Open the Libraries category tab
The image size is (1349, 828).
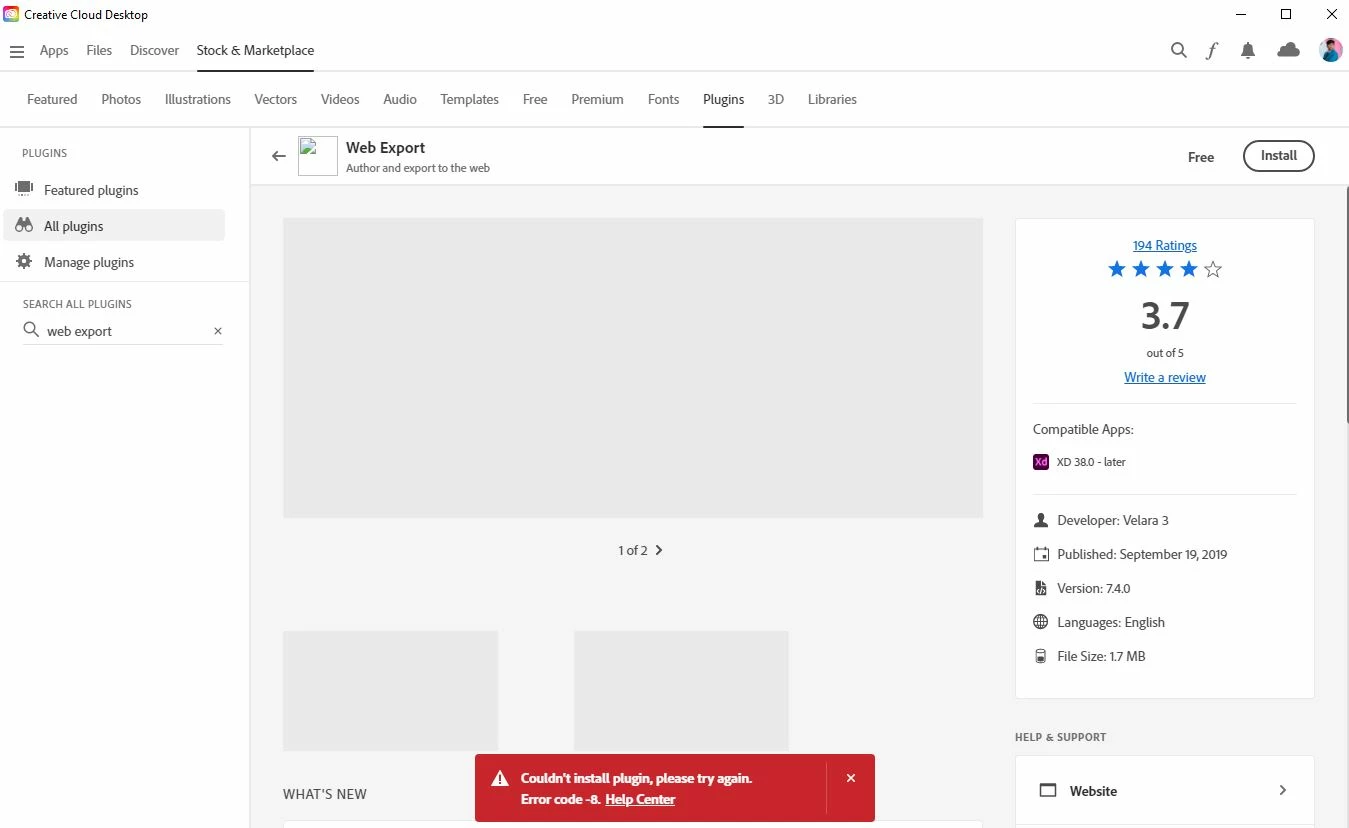click(x=832, y=99)
